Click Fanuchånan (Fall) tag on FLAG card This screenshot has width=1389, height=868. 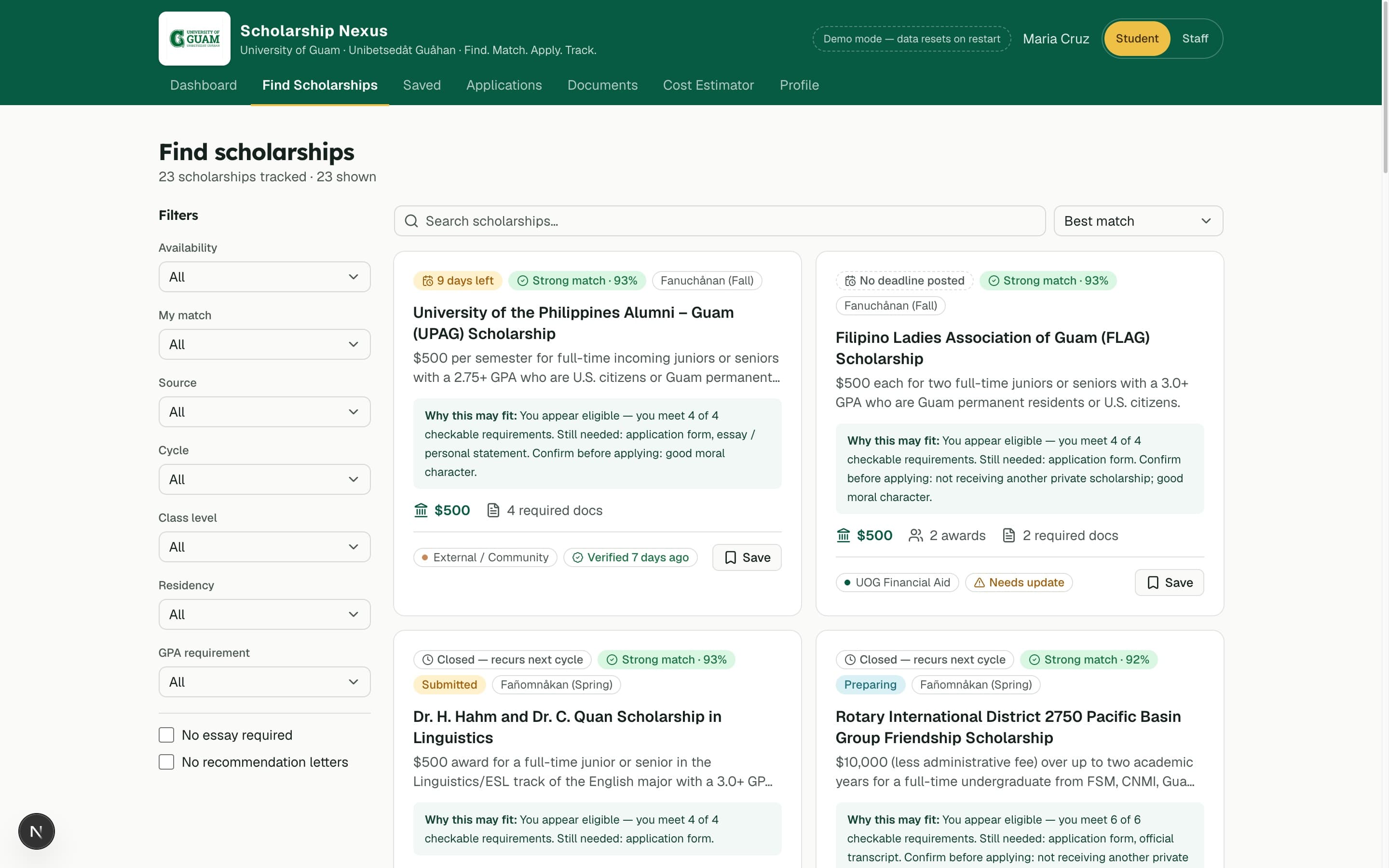point(890,306)
